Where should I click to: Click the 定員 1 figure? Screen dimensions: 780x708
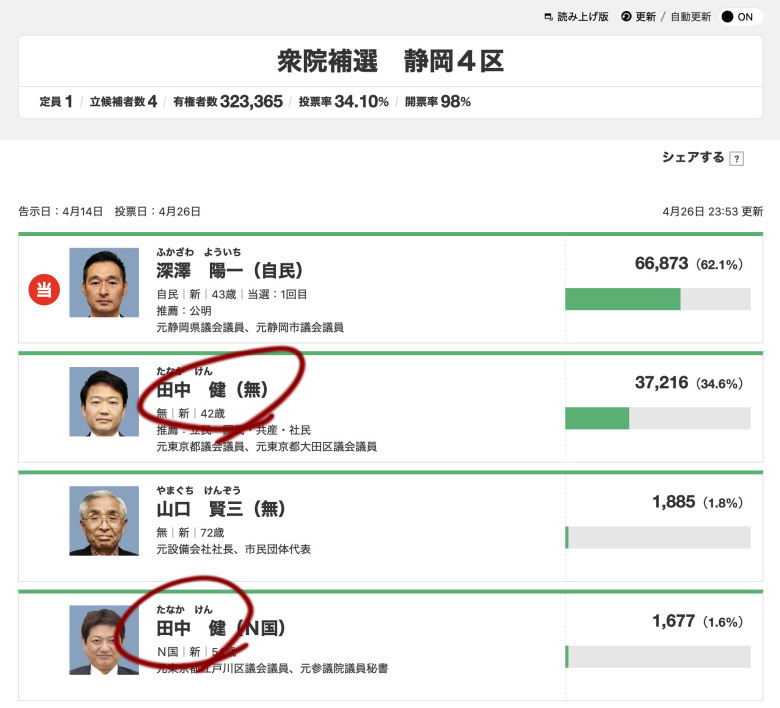click(56, 101)
